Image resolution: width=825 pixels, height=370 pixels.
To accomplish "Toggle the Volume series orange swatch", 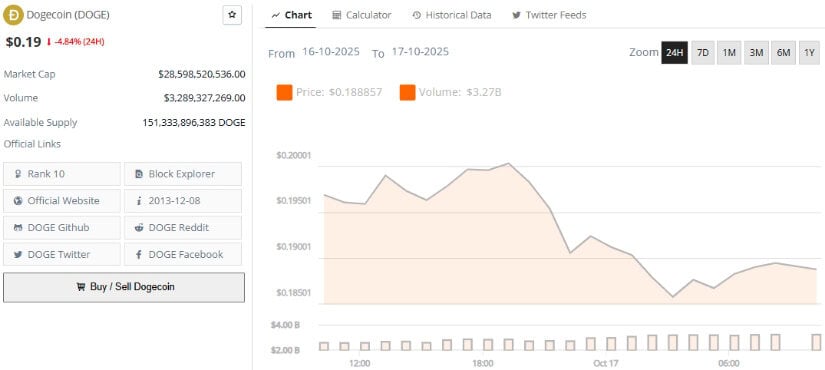I will [407, 93].
